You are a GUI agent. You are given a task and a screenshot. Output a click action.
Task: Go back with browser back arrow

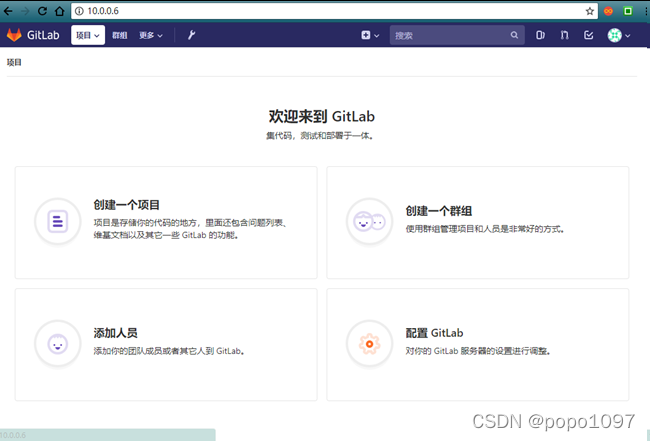(x=8, y=11)
